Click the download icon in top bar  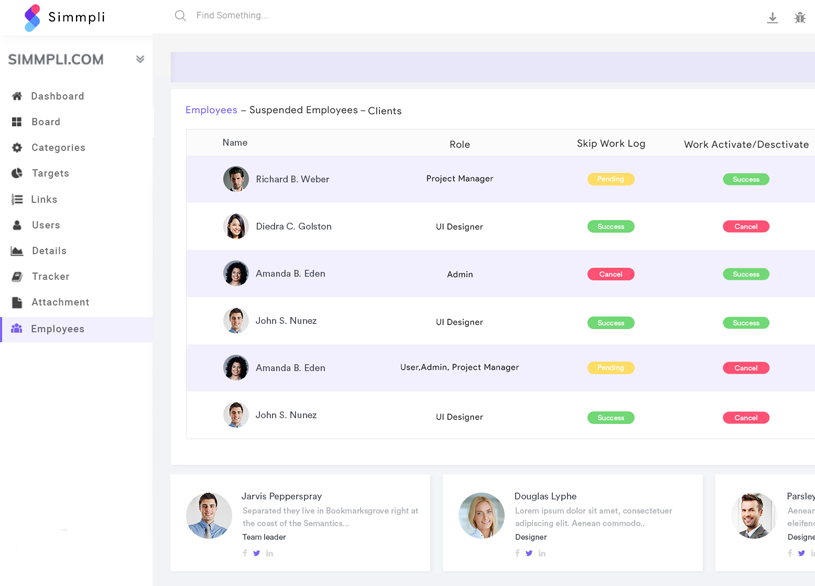click(x=772, y=18)
